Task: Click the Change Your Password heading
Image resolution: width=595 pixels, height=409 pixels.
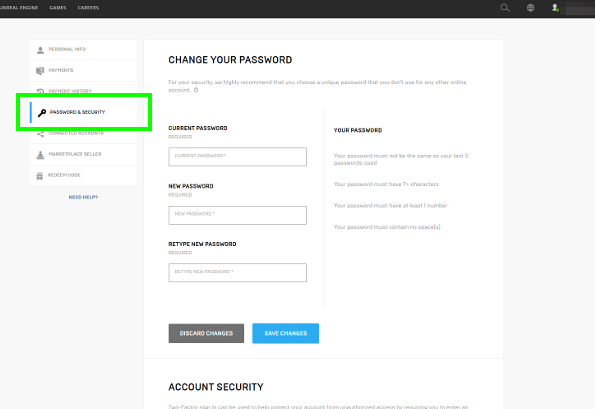Action: click(x=230, y=60)
